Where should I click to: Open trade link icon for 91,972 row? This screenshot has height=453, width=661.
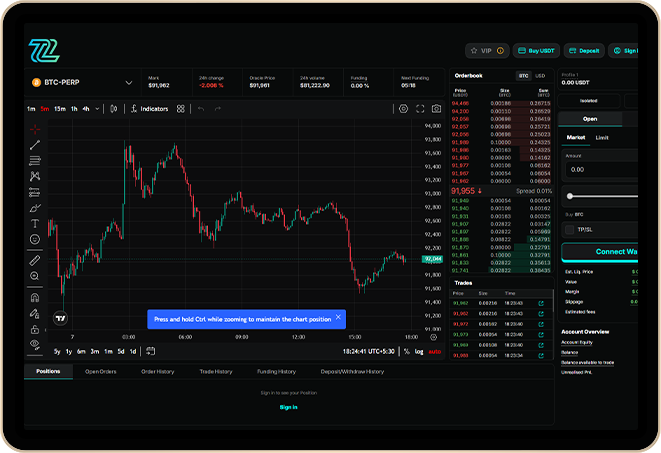pyautogui.click(x=541, y=324)
